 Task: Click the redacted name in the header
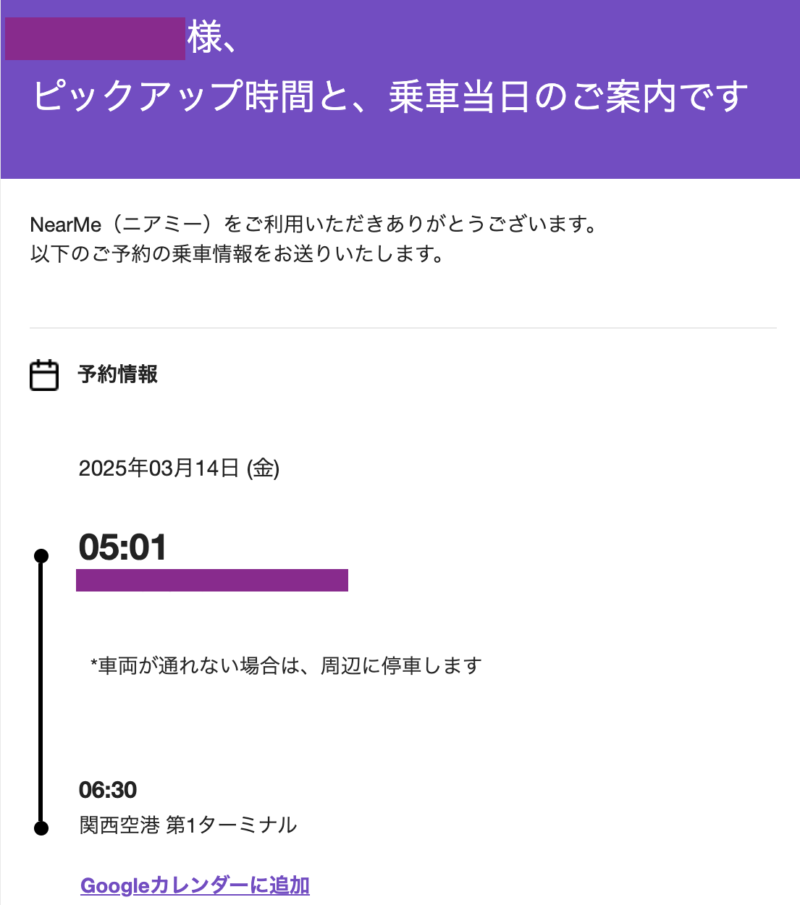pos(95,39)
